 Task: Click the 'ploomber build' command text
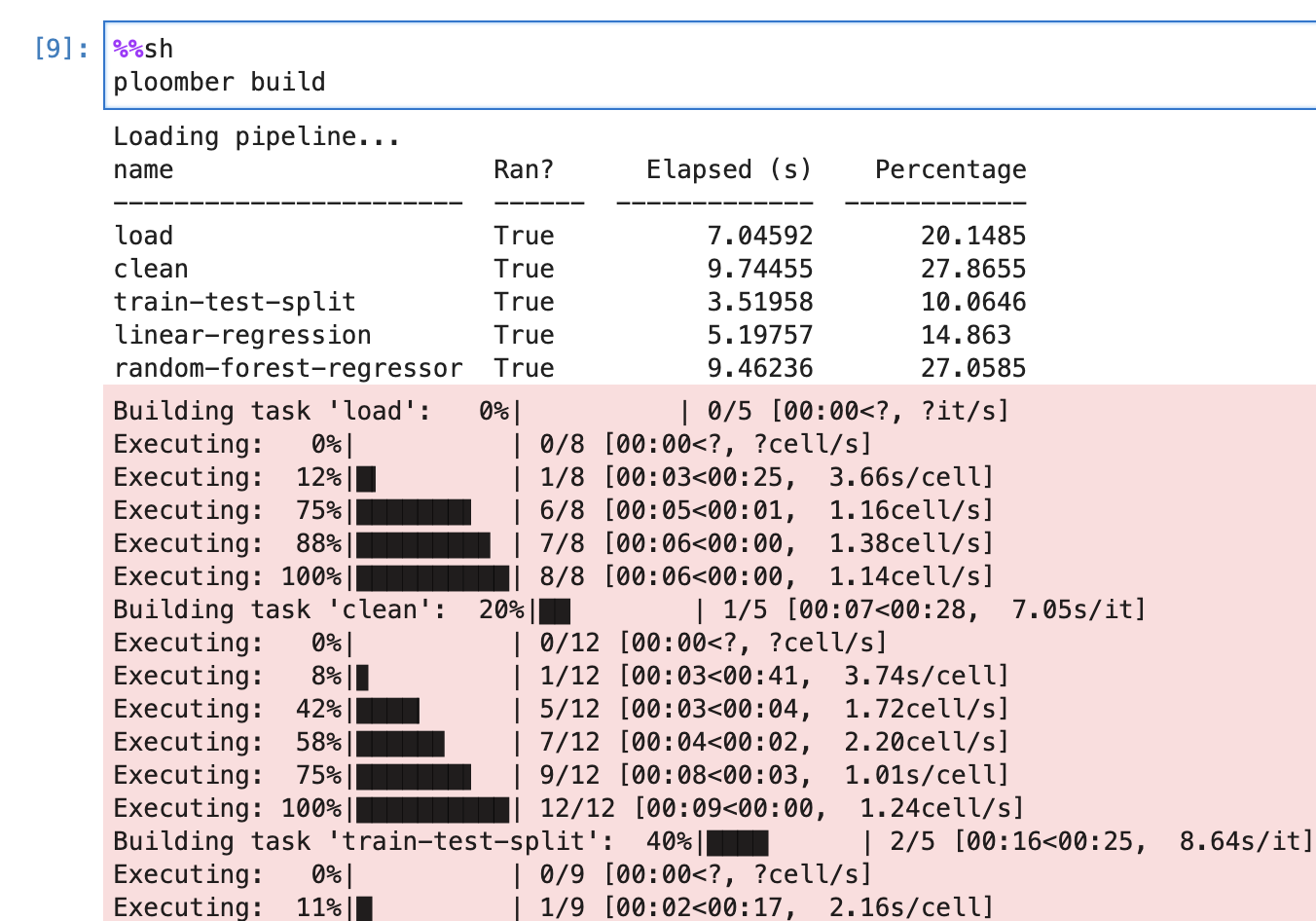(219, 82)
